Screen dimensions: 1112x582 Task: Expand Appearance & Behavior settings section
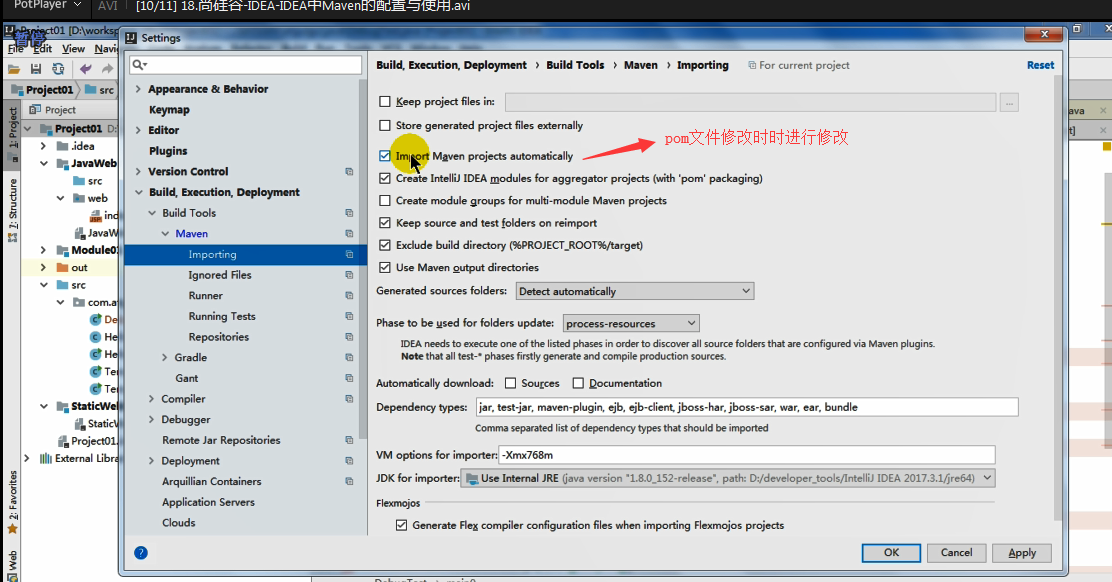pyautogui.click(x=138, y=89)
